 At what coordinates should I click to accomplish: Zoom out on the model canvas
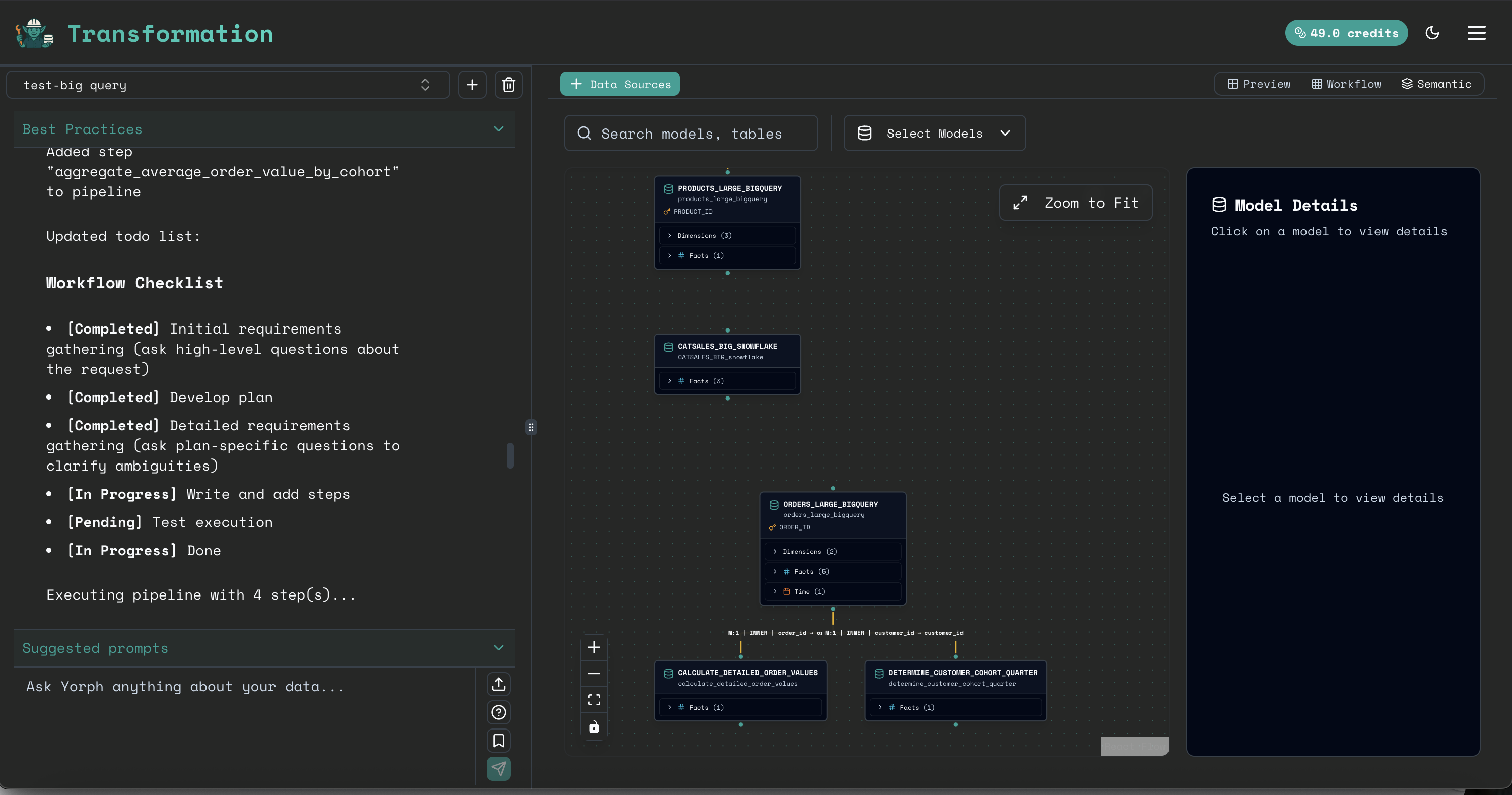click(x=594, y=674)
